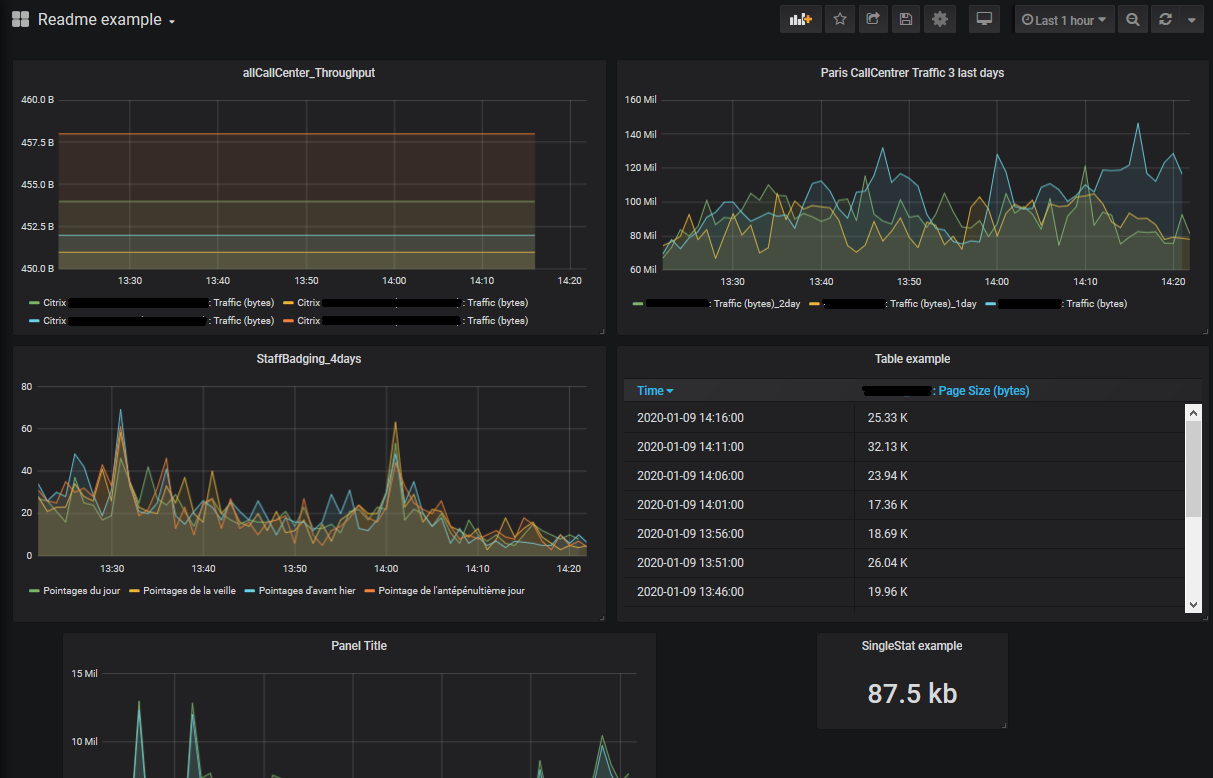This screenshot has height=778, width=1213.
Task: Select table cell 2020-01-09 14:06:00
Action: [x=690, y=476]
